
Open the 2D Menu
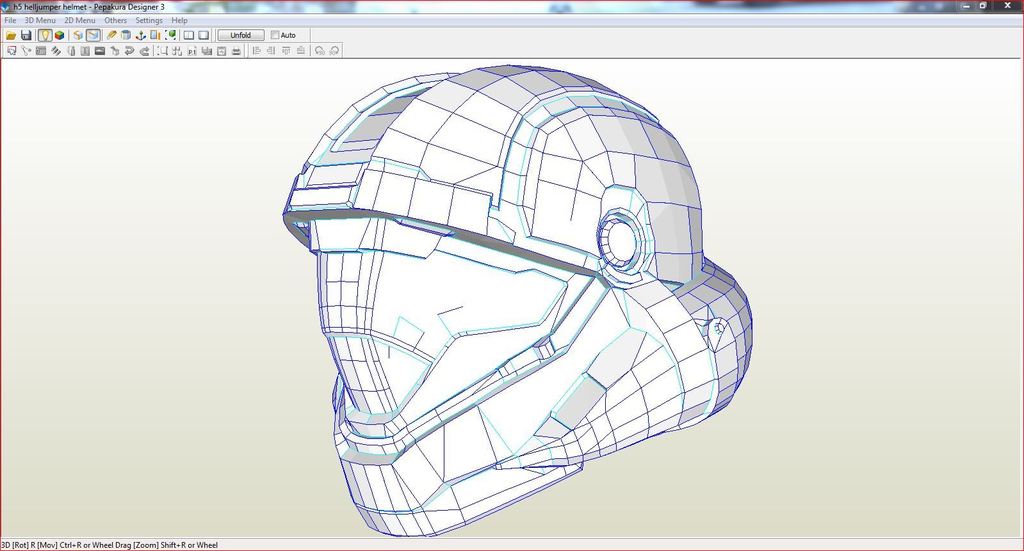point(80,20)
